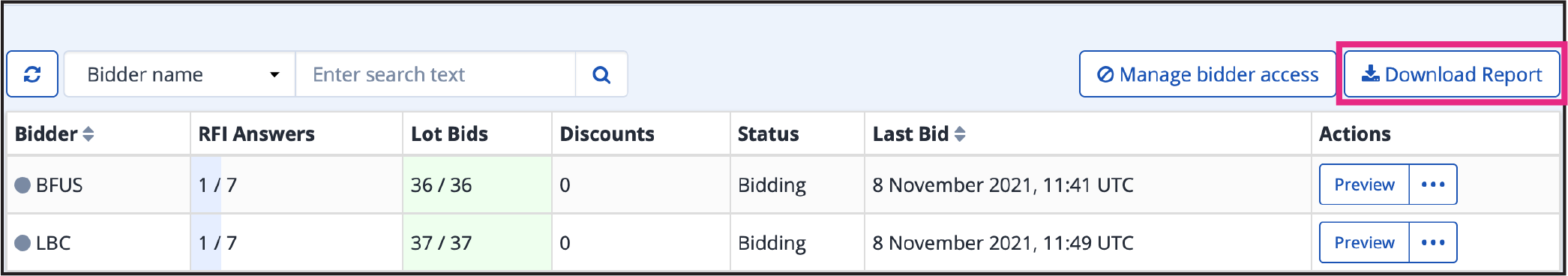Open the Manage bidder access option
Image resolution: width=1568 pixels, height=276 pixels.
pyautogui.click(x=1207, y=74)
